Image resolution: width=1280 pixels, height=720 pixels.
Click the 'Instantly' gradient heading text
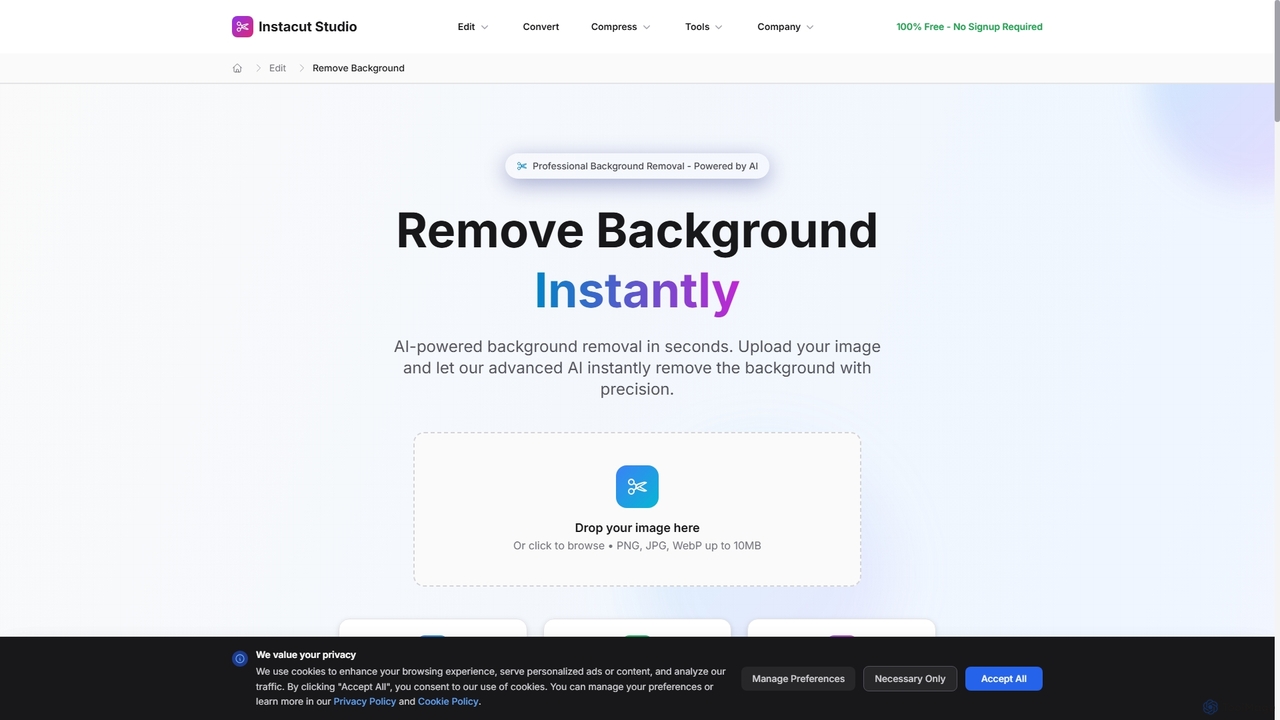(637, 290)
